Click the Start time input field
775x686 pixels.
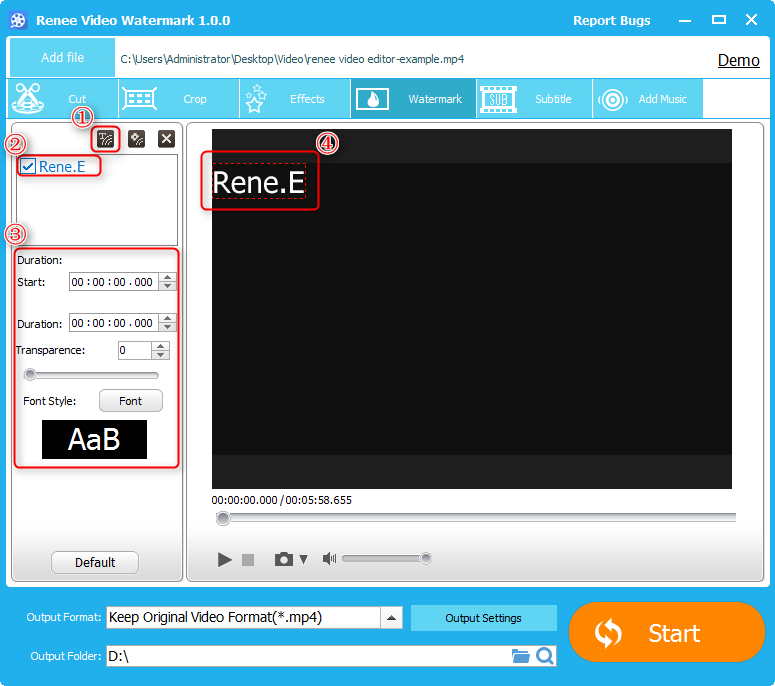point(115,282)
